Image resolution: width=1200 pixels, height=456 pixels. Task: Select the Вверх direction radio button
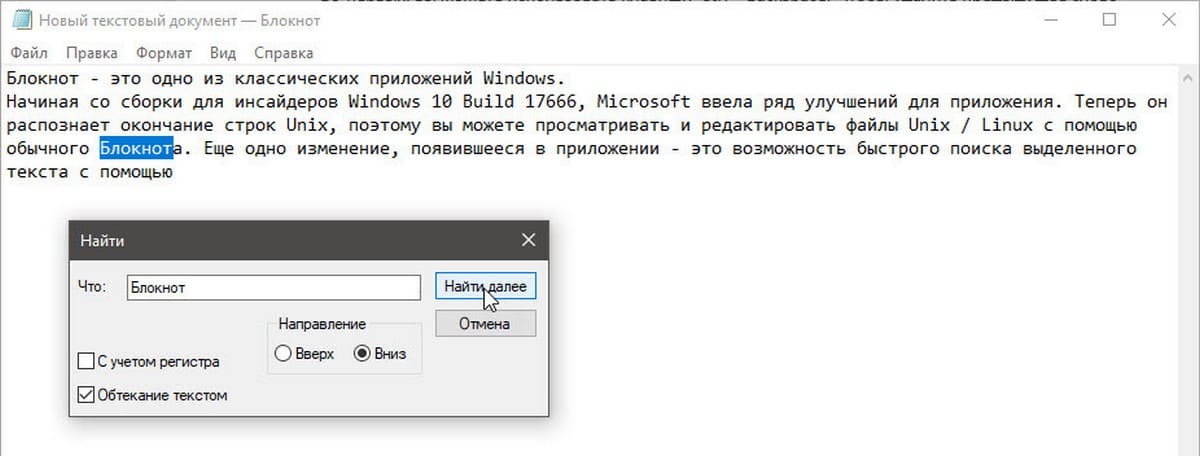click(x=283, y=354)
